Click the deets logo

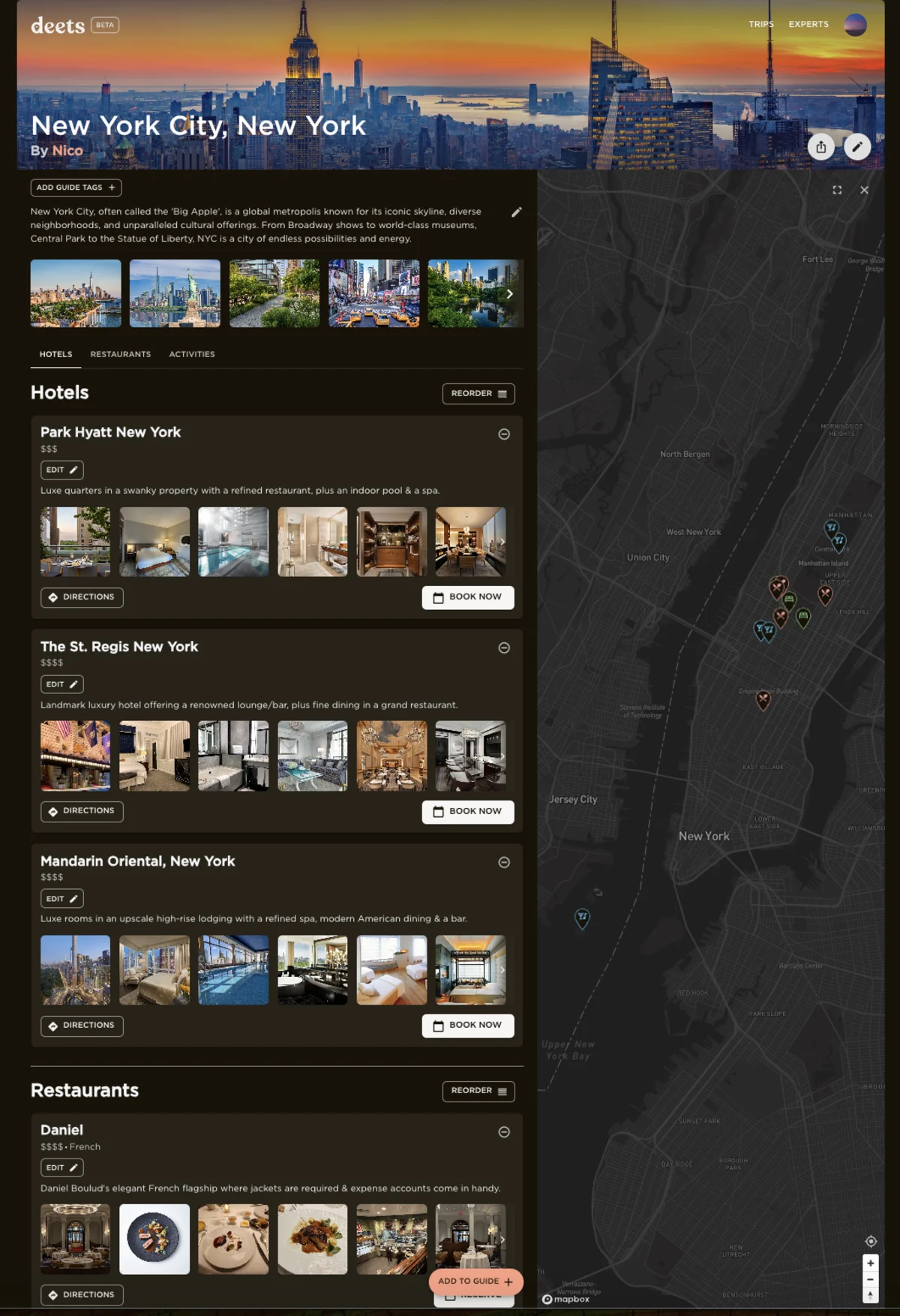(x=58, y=26)
